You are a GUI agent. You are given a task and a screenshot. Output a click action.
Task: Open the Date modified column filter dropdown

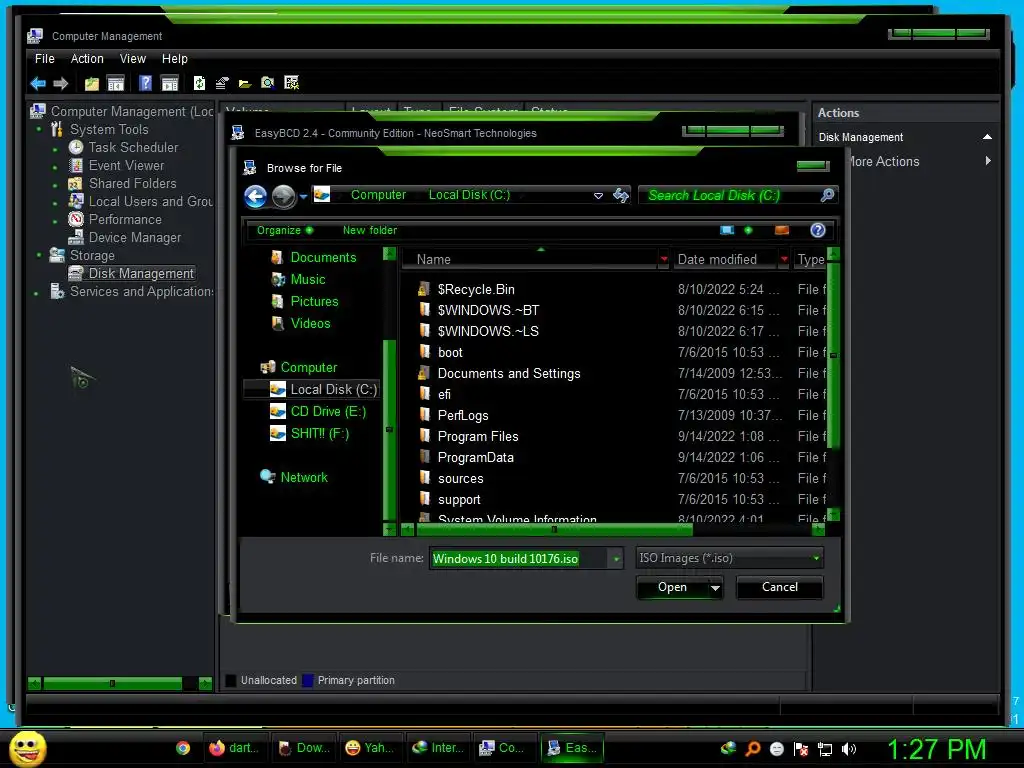784,259
